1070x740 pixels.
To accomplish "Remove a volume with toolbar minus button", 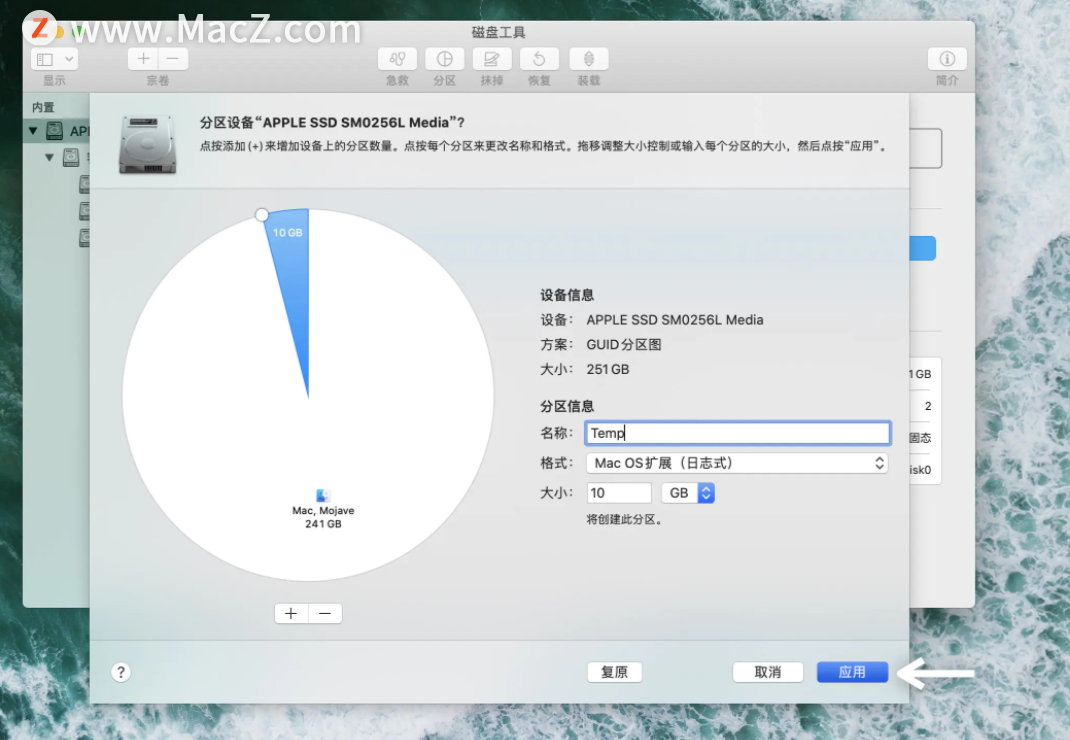I will 173,59.
